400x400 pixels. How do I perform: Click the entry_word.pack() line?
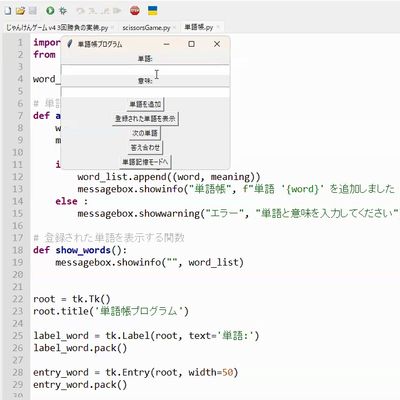[80, 385]
